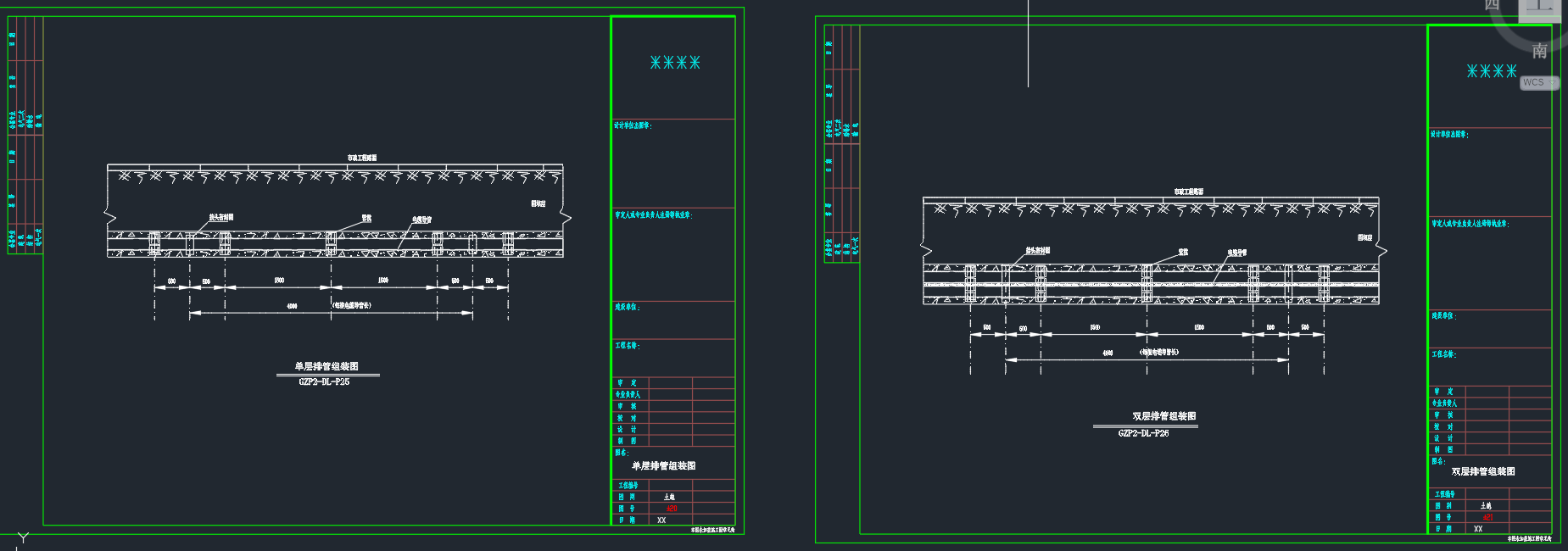The width and height of the screenshot is (1568, 551).
Task: Select the 4000 dimension text in the right drawing
Action: (1108, 353)
